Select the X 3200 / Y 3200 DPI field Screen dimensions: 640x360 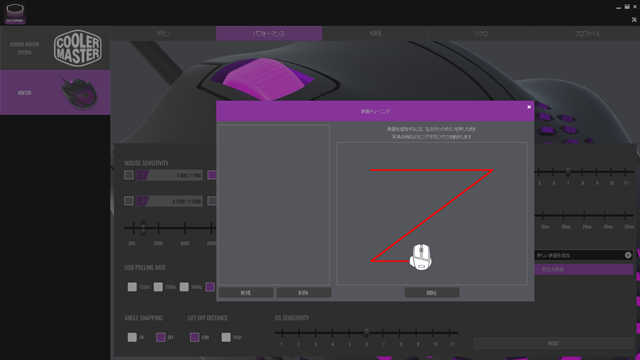point(169,201)
